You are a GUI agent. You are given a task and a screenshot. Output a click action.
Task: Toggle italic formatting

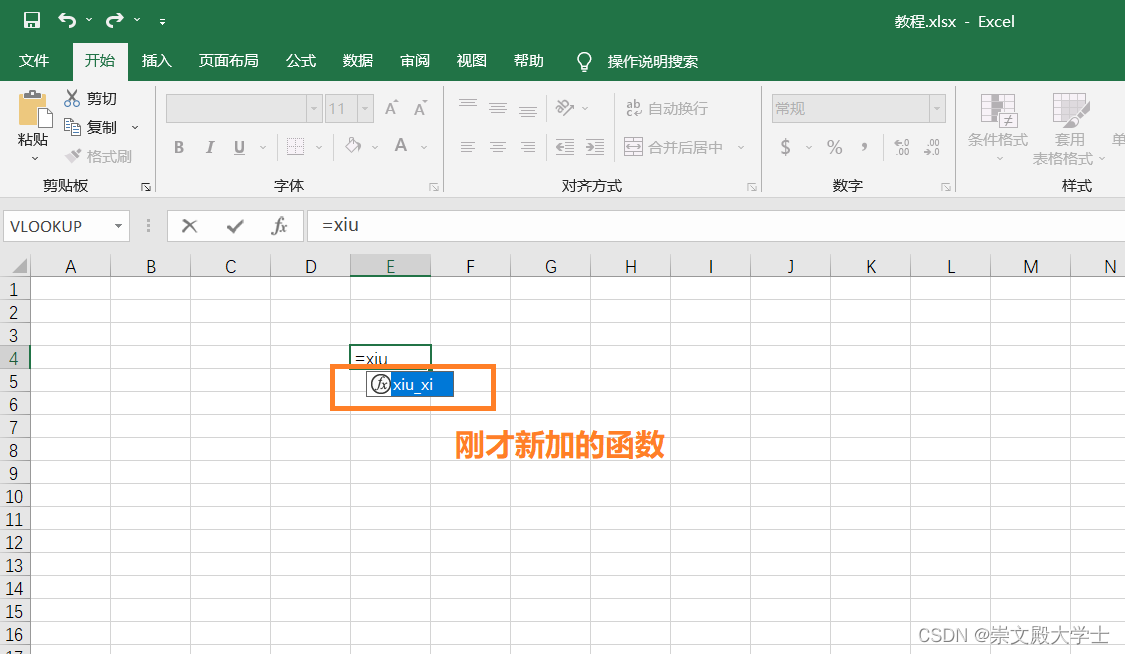[x=209, y=147]
